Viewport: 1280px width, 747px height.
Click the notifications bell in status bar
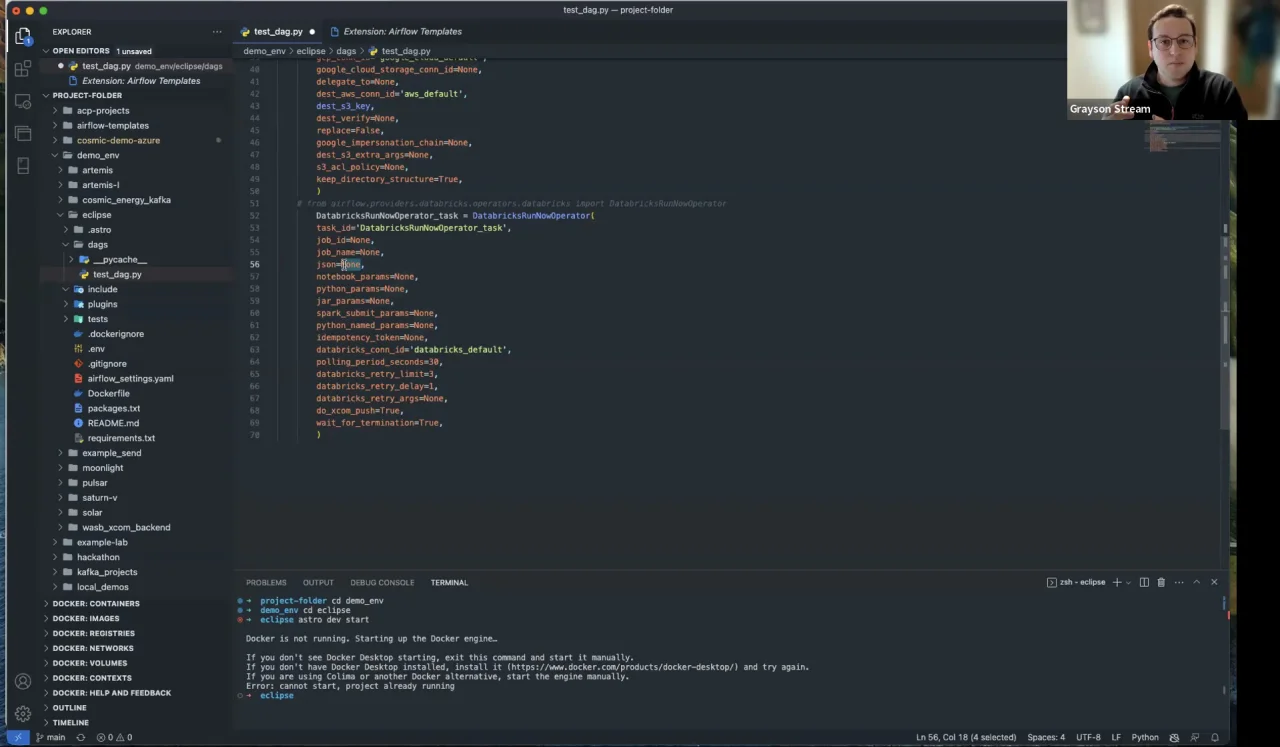tap(1215, 737)
